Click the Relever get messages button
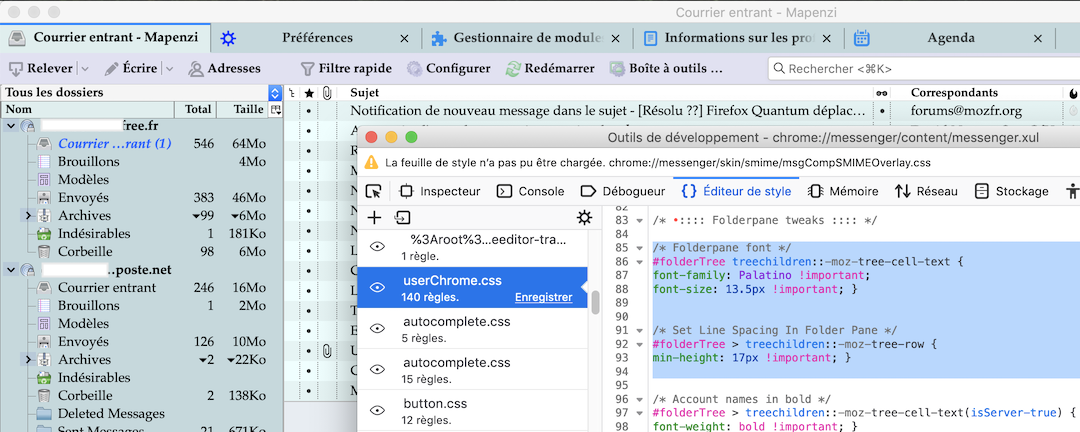Image resolution: width=1080 pixels, height=432 pixels. (41, 69)
